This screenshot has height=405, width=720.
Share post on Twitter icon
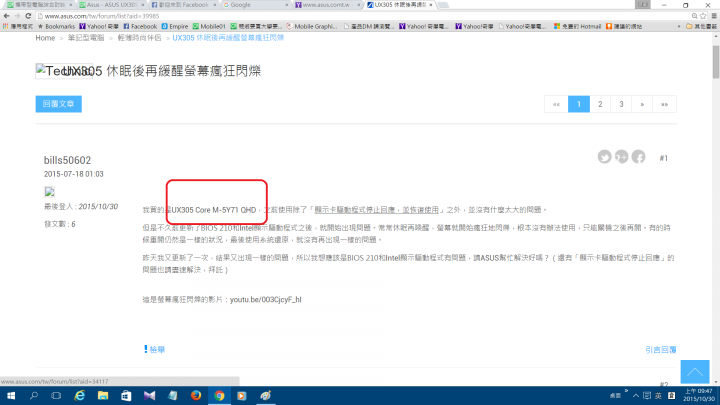604,157
